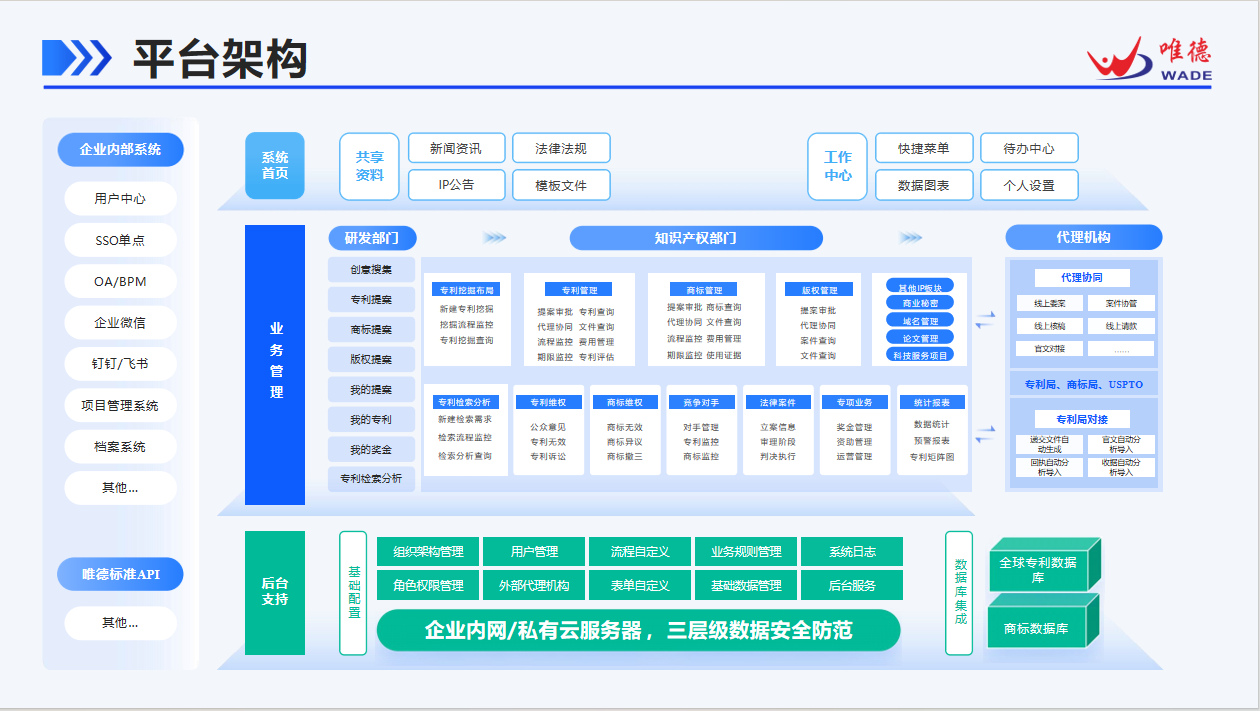Click the 企业内网/私有云服务器 banner

(x=639, y=630)
